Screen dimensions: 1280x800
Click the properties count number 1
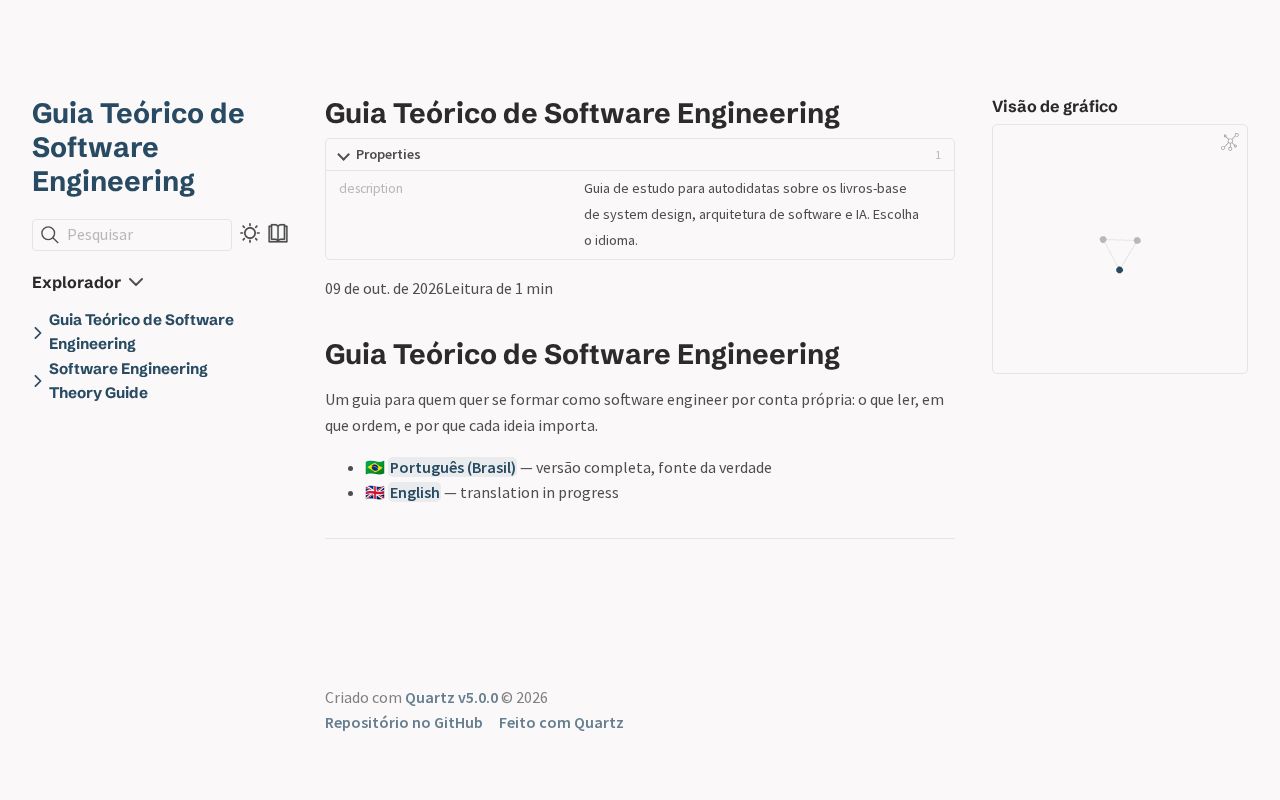938,155
